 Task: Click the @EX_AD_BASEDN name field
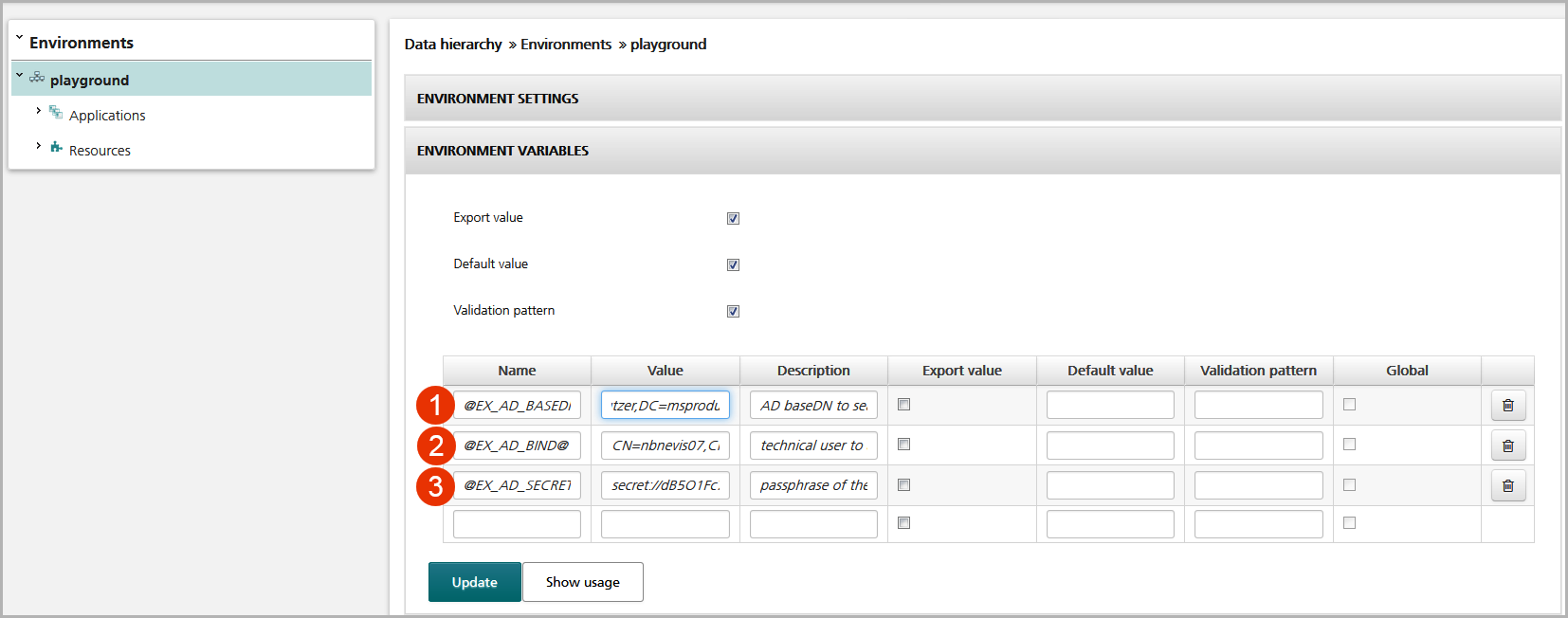click(517, 405)
